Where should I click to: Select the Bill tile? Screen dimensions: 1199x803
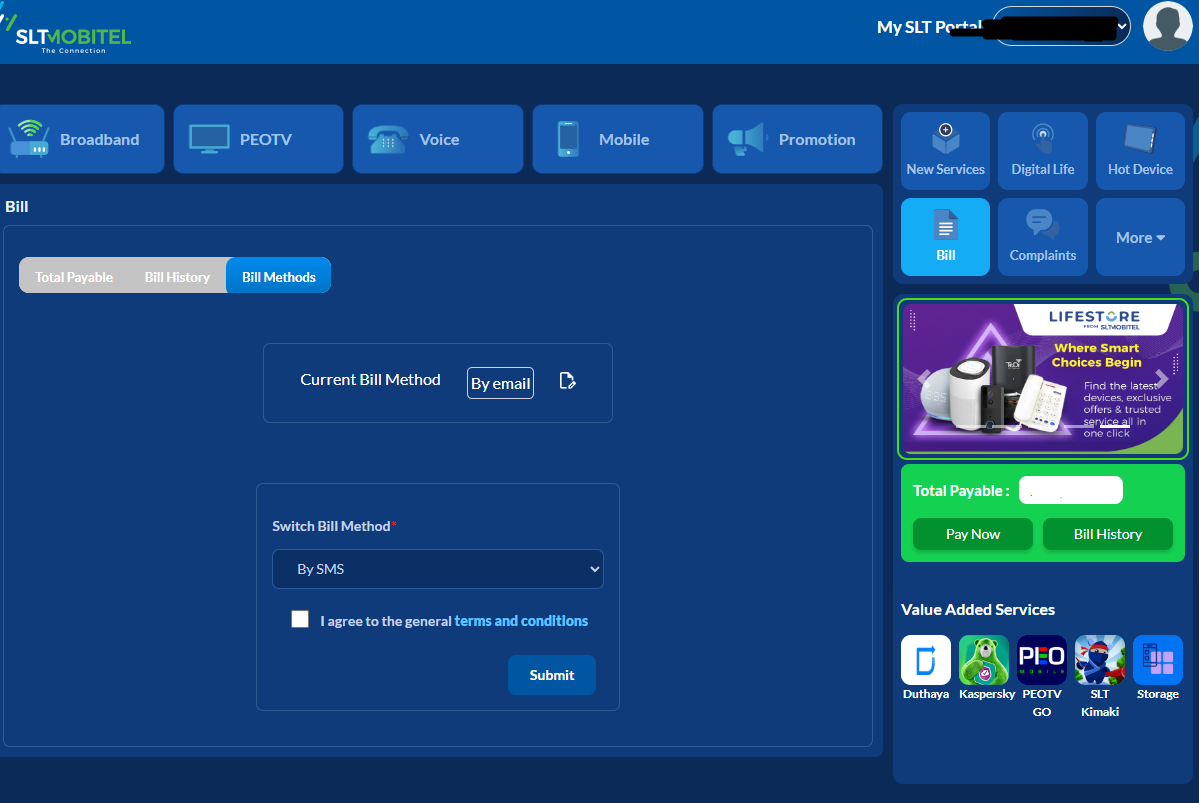pyautogui.click(x=945, y=237)
